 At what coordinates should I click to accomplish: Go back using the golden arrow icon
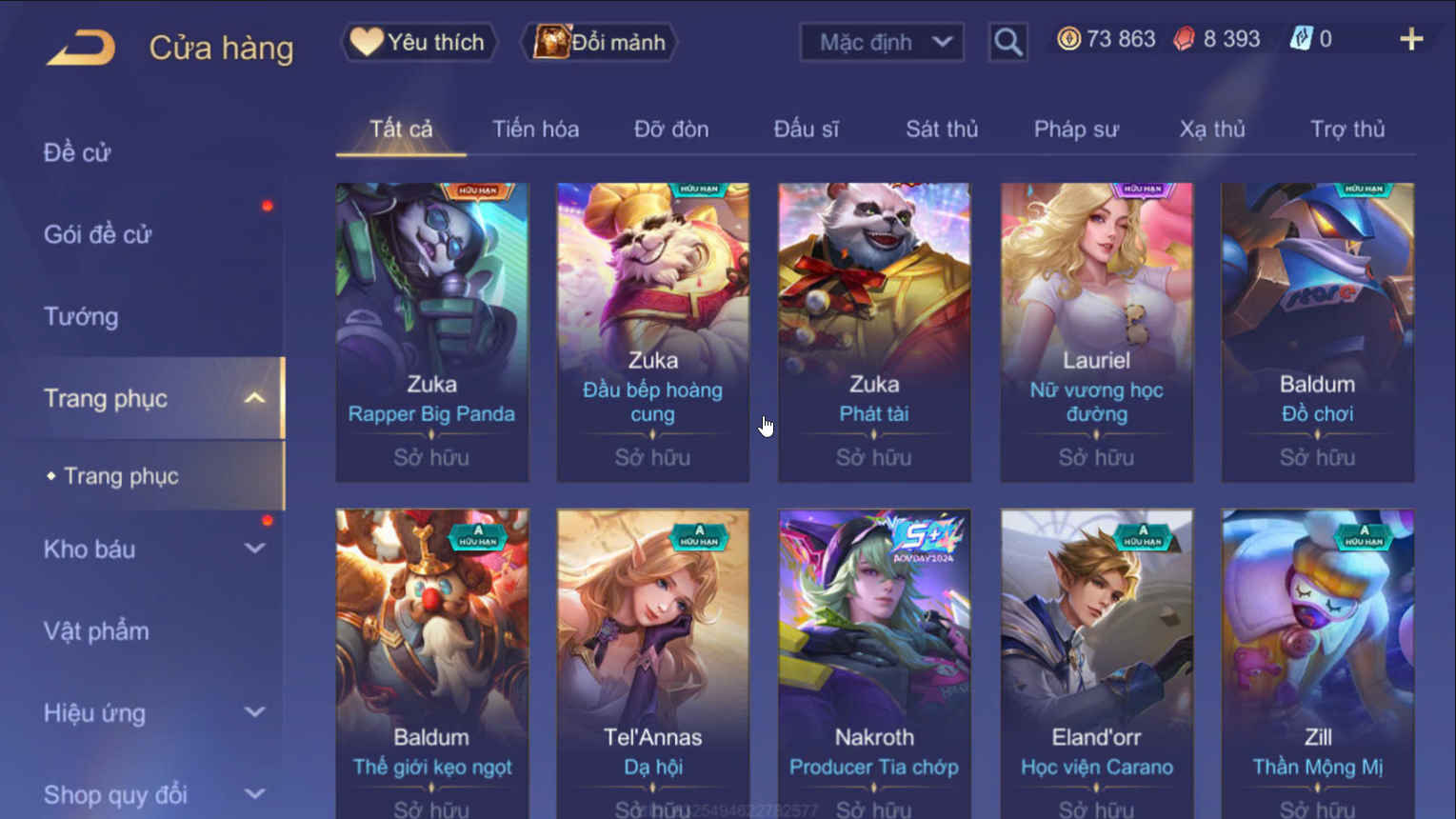click(x=81, y=48)
